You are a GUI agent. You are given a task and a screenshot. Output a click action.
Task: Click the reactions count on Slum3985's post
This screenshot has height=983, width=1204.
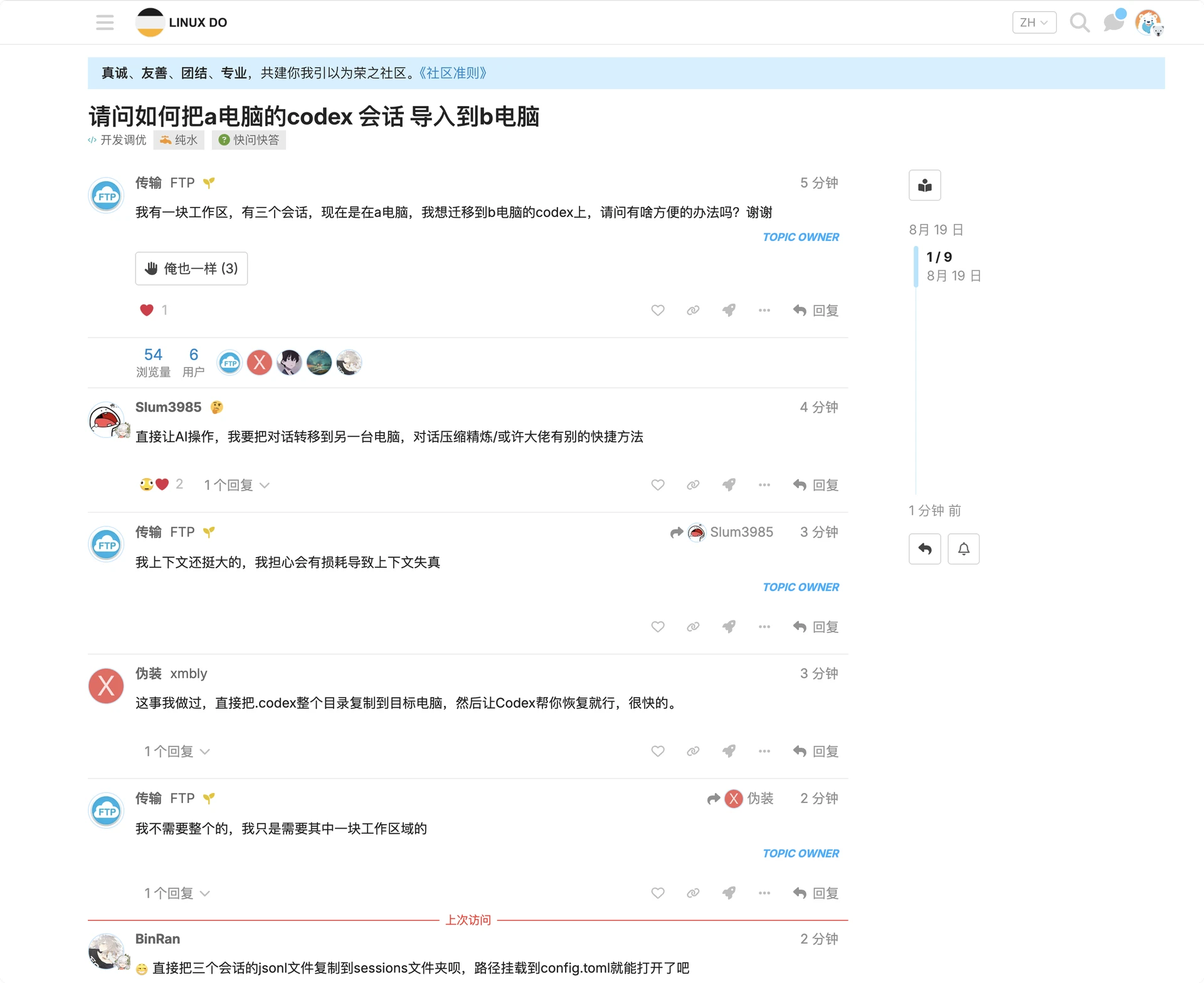[x=161, y=484]
